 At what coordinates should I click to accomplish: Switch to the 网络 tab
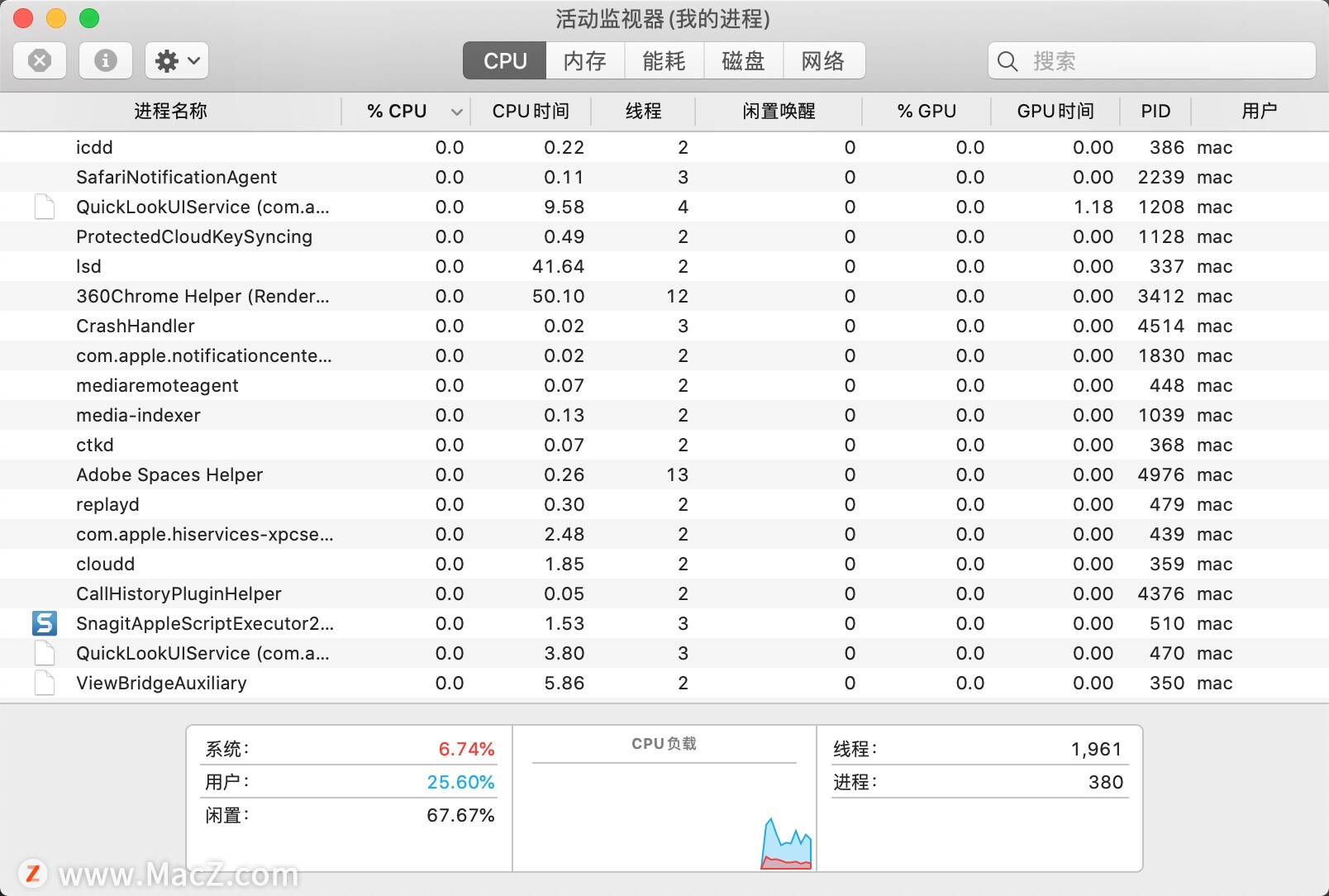823,61
